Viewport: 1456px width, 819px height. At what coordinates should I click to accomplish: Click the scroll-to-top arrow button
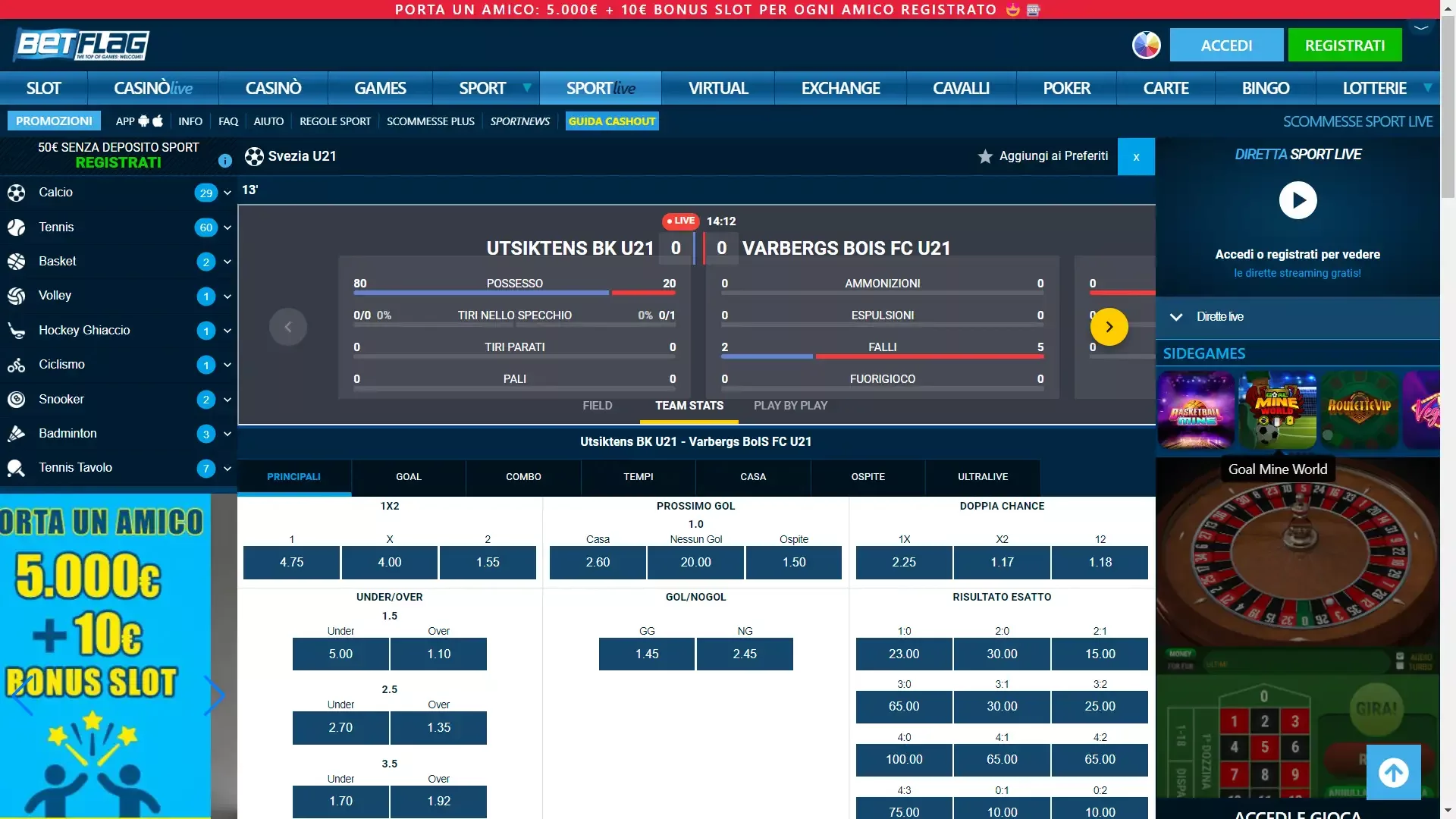(1394, 772)
